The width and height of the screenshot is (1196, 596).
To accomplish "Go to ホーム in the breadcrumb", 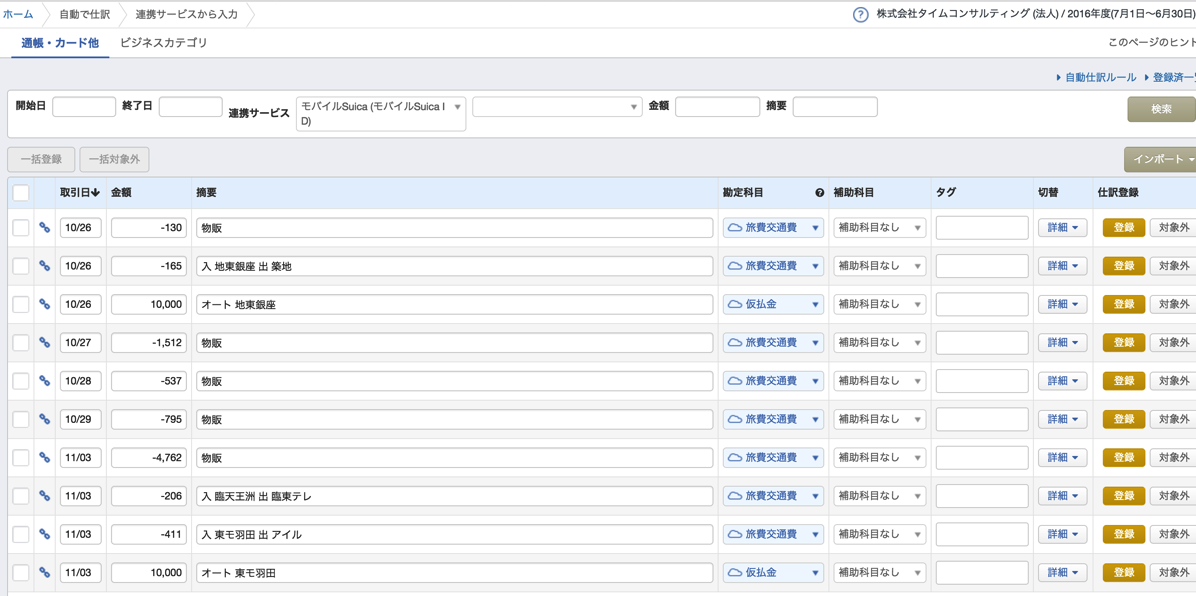I will click(18, 14).
